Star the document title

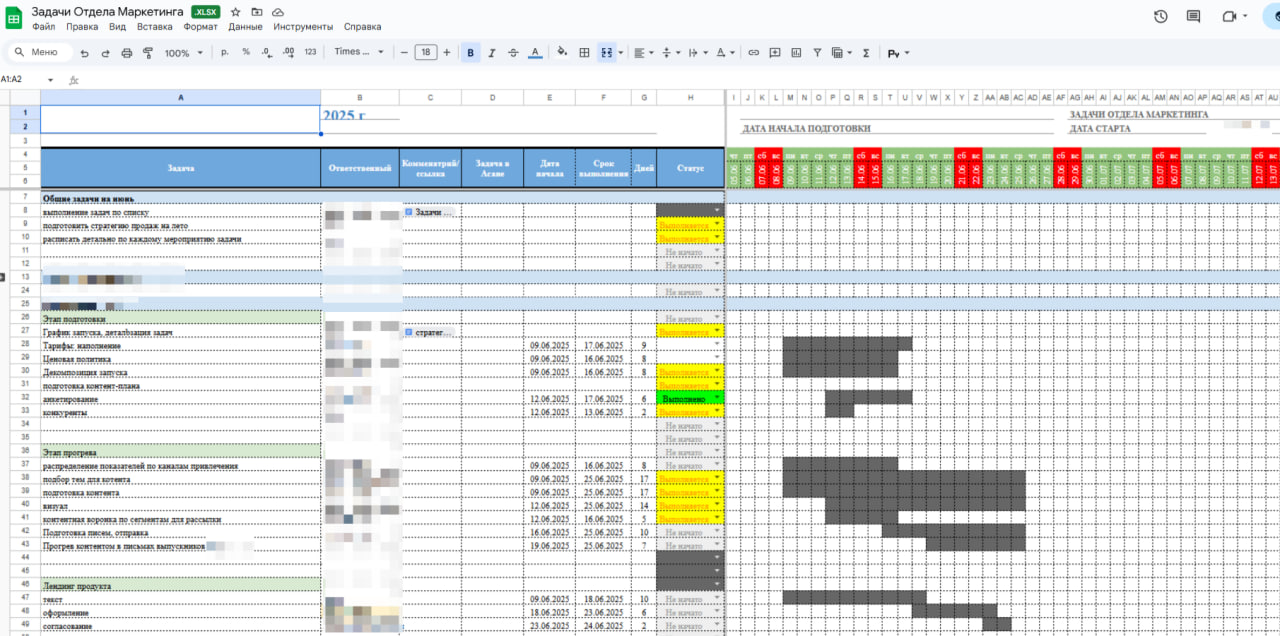[x=235, y=12]
